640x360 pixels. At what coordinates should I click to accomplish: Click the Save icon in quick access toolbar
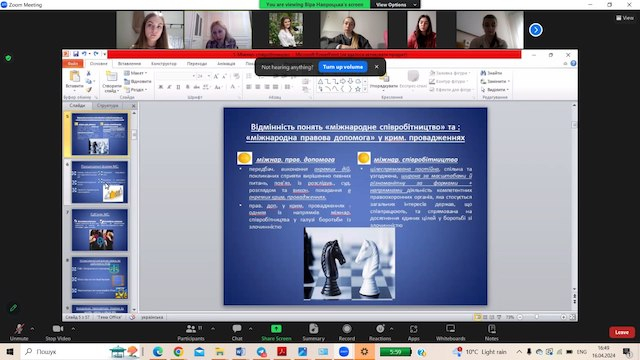coord(76,54)
